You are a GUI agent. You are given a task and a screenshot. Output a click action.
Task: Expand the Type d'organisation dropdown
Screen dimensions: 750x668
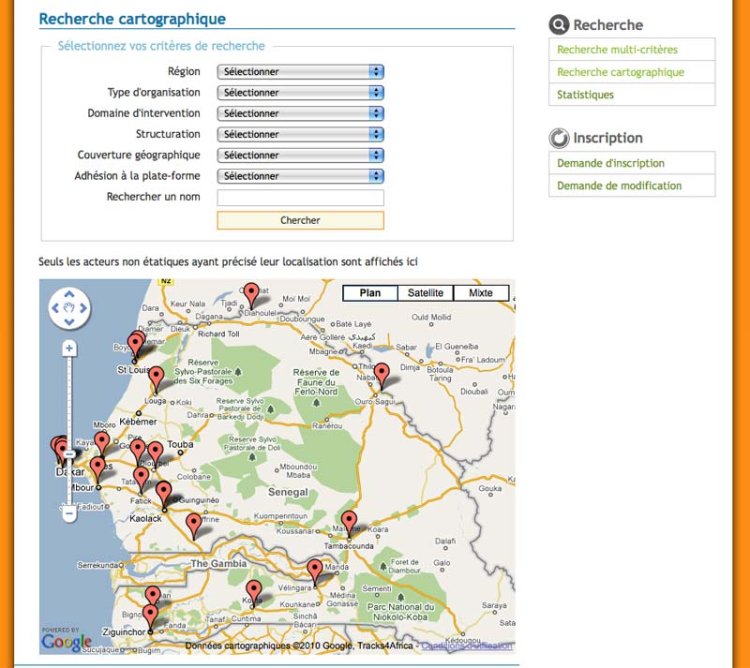(x=301, y=93)
